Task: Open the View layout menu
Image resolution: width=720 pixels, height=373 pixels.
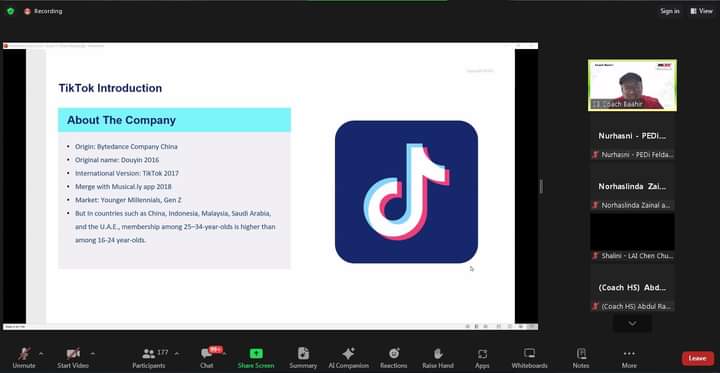Action: click(x=701, y=11)
